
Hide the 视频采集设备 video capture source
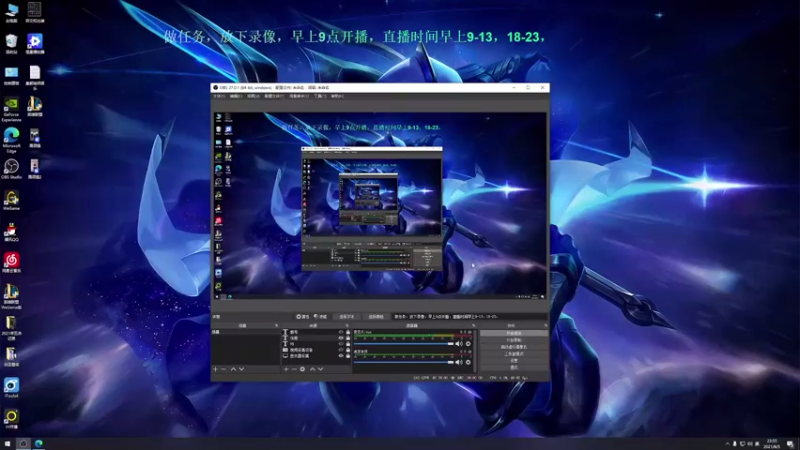(341, 350)
